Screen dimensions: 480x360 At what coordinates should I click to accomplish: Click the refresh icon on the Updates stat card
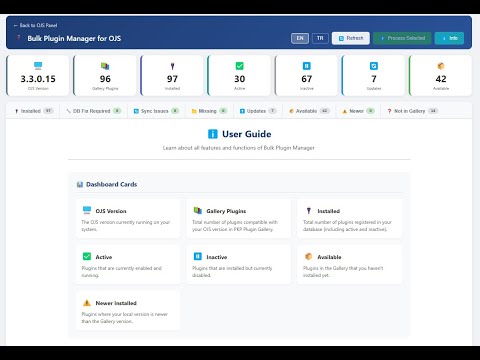pos(374,66)
